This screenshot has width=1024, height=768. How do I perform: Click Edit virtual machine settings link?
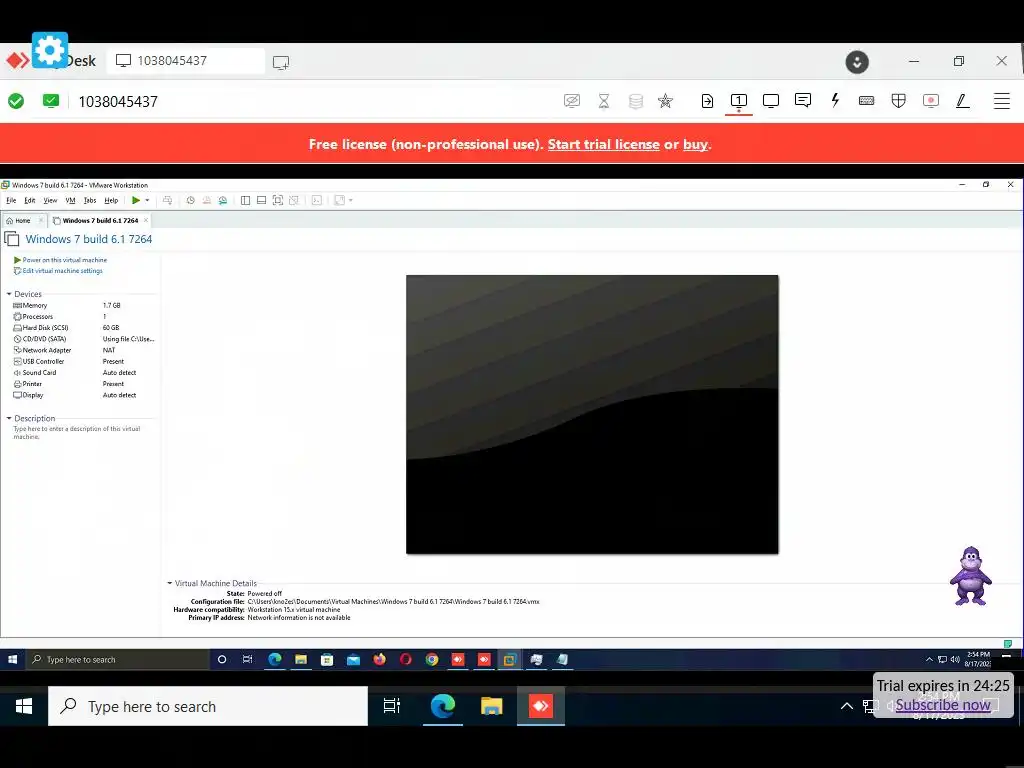pyautogui.click(x=63, y=270)
